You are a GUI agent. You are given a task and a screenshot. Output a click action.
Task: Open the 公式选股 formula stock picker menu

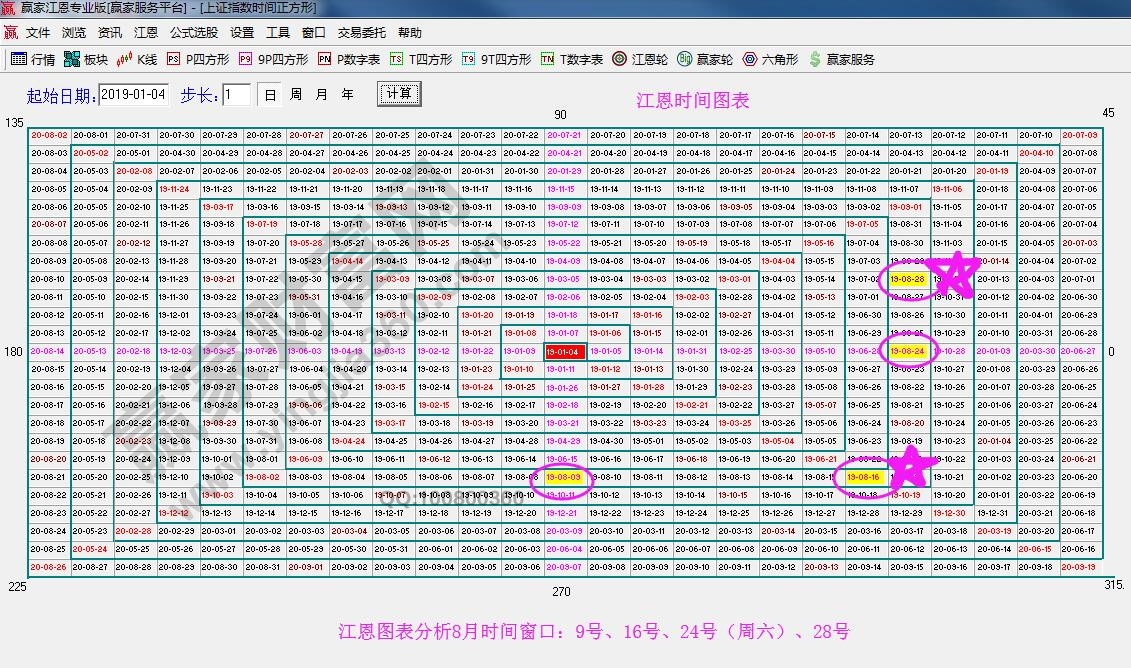192,31
